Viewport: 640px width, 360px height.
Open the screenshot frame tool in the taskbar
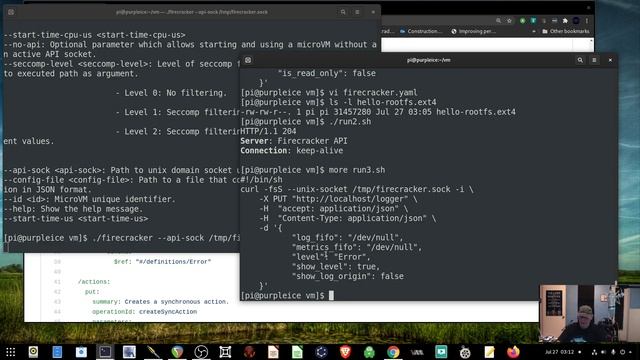pos(225,352)
